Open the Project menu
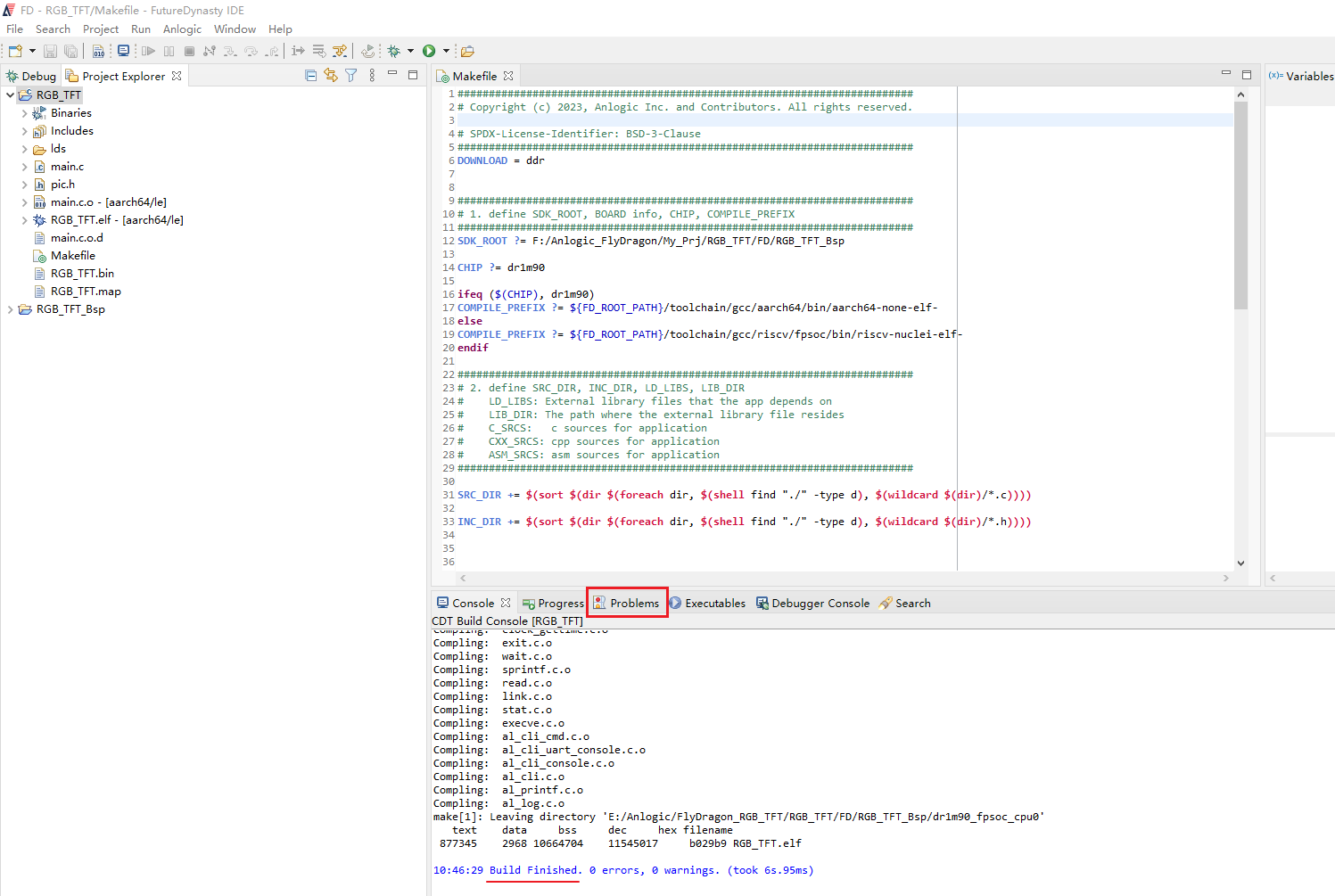 point(101,29)
